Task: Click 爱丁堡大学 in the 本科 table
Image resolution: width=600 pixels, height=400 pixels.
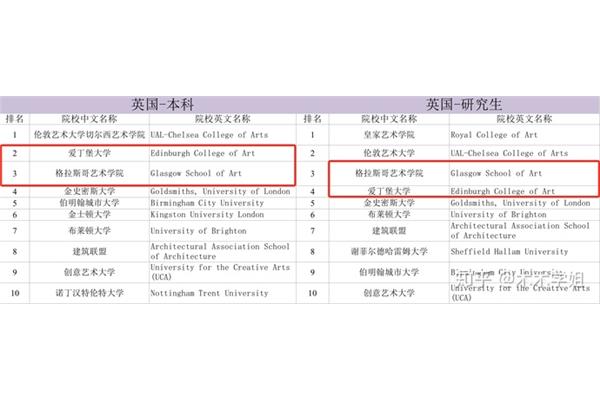Action: [89, 153]
